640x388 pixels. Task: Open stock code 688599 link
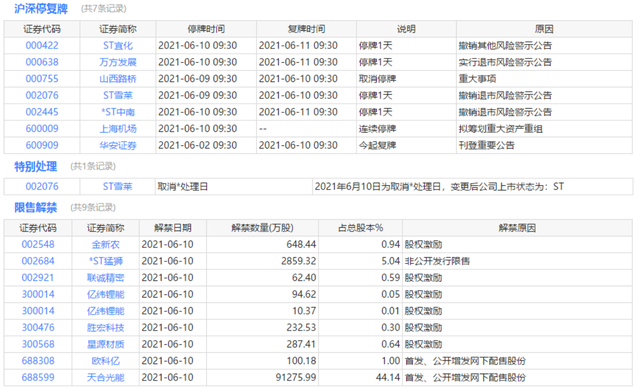pyautogui.click(x=38, y=377)
